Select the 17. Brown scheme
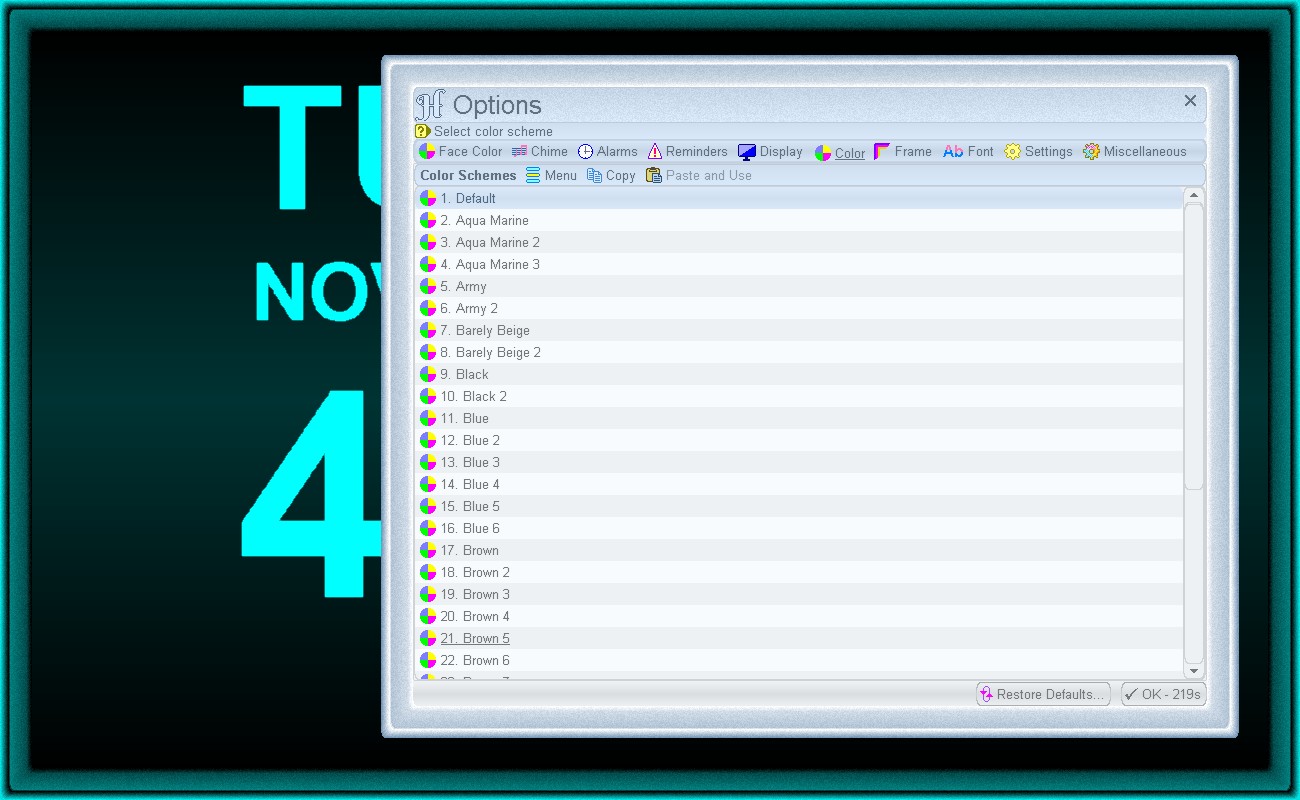The image size is (1300, 800). click(x=799, y=550)
